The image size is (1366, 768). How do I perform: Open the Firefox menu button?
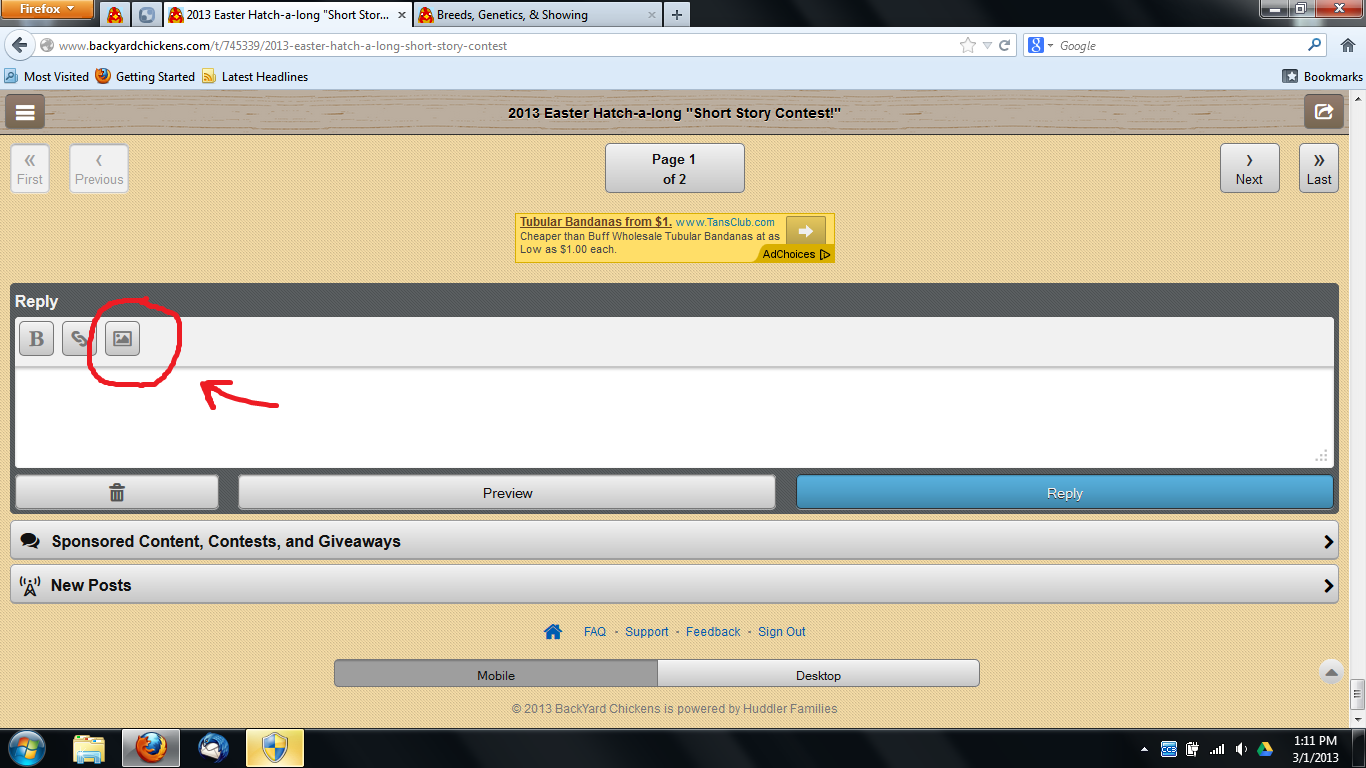pos(48,10)
